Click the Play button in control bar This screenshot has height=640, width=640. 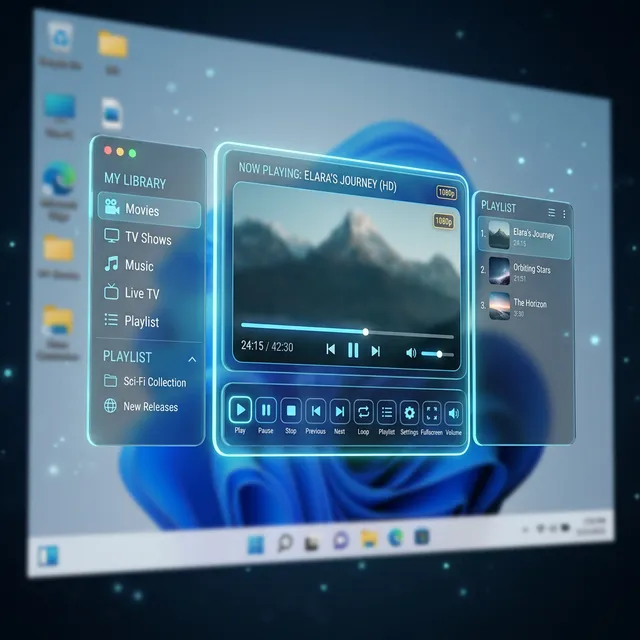pyautogui.click(x=240, y=409)
